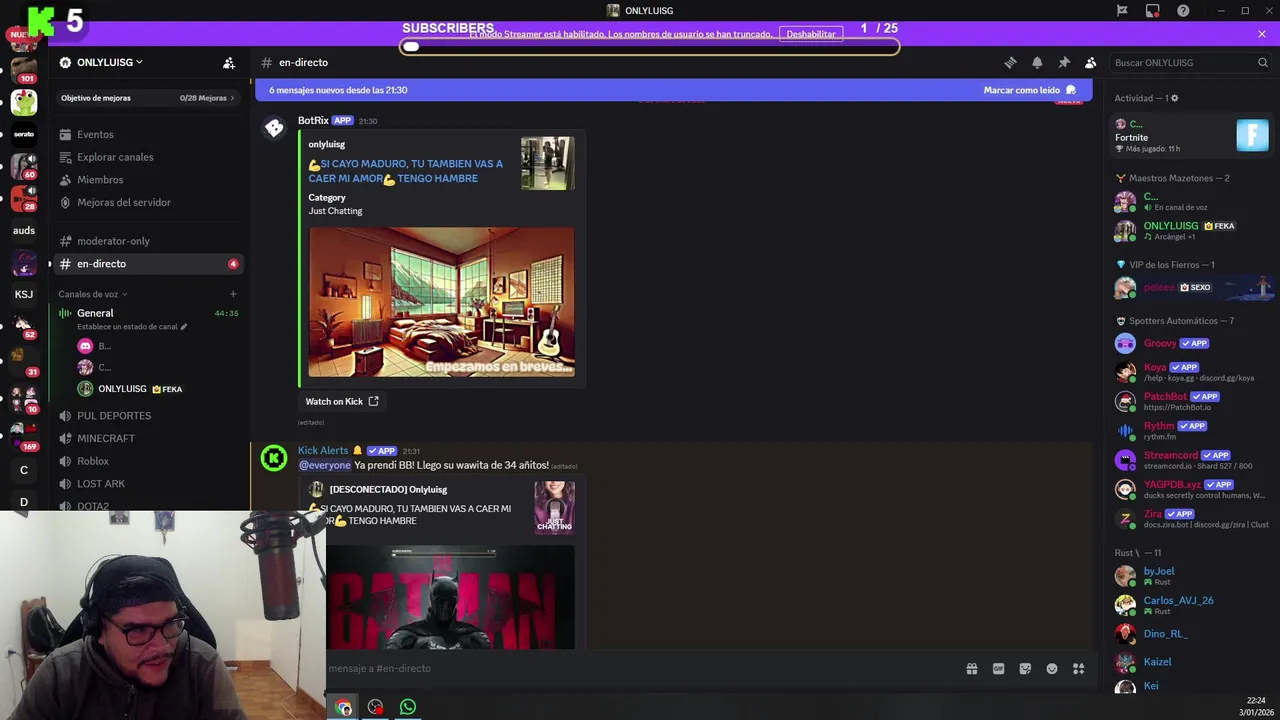
Task: Open the C server icon
Action: (x=24, y=470)
